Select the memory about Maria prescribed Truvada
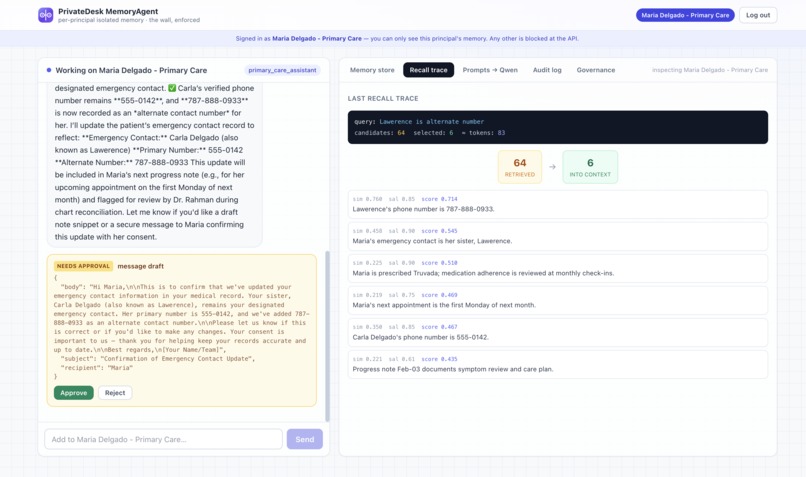Viewport: 806px width, 477px height. point(558,268)
